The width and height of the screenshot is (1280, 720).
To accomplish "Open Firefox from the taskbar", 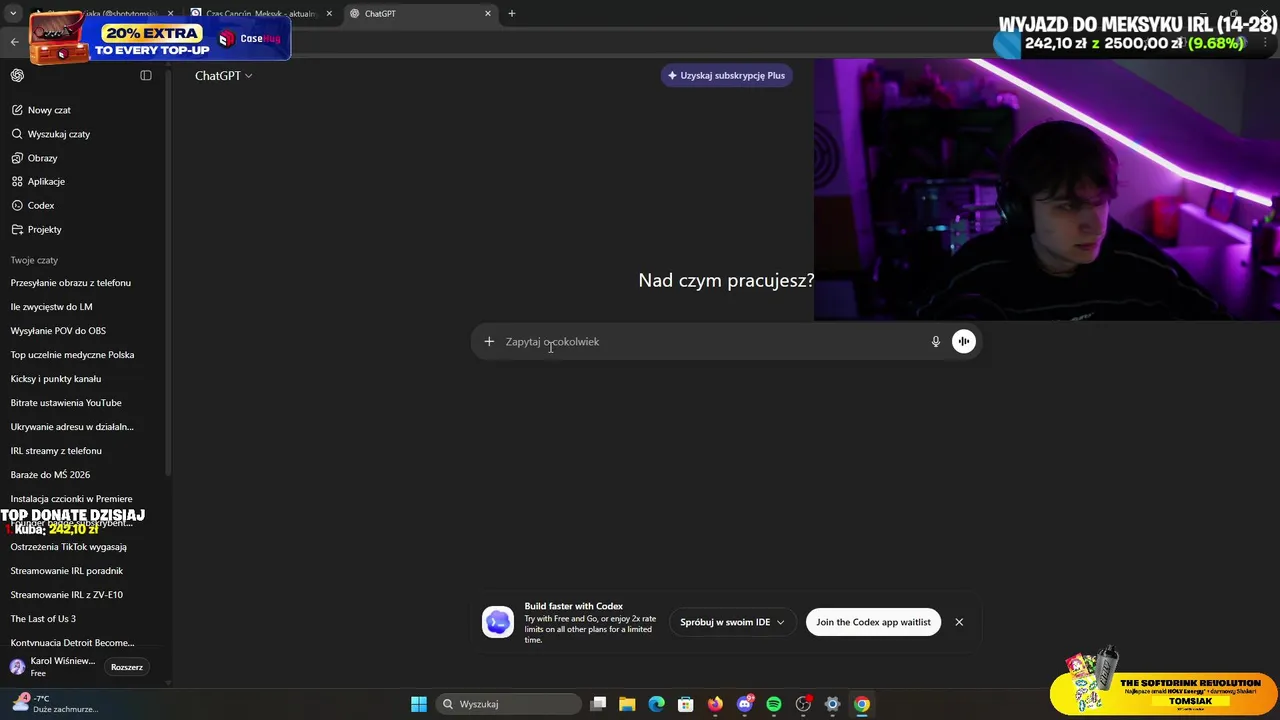I will pos(715,704).
